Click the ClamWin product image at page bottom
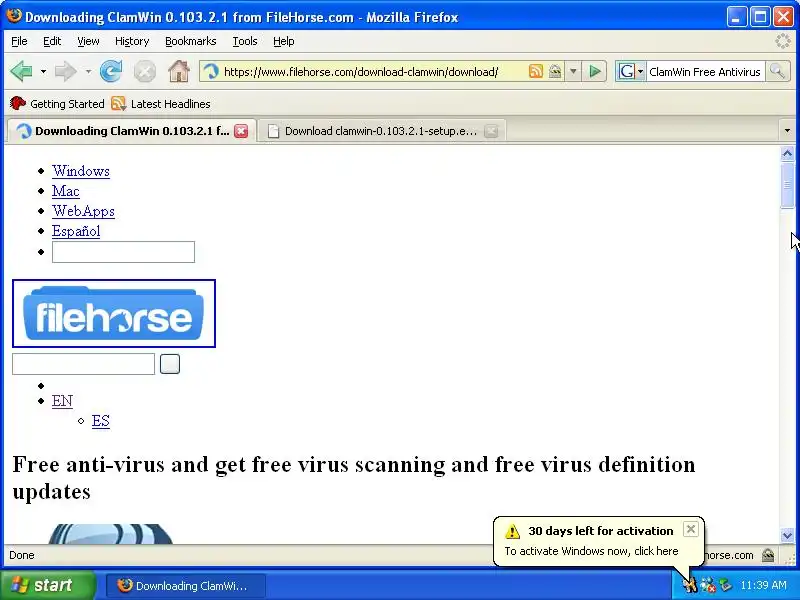The width and height of the screenshot is (800, 600). (111, 534)
